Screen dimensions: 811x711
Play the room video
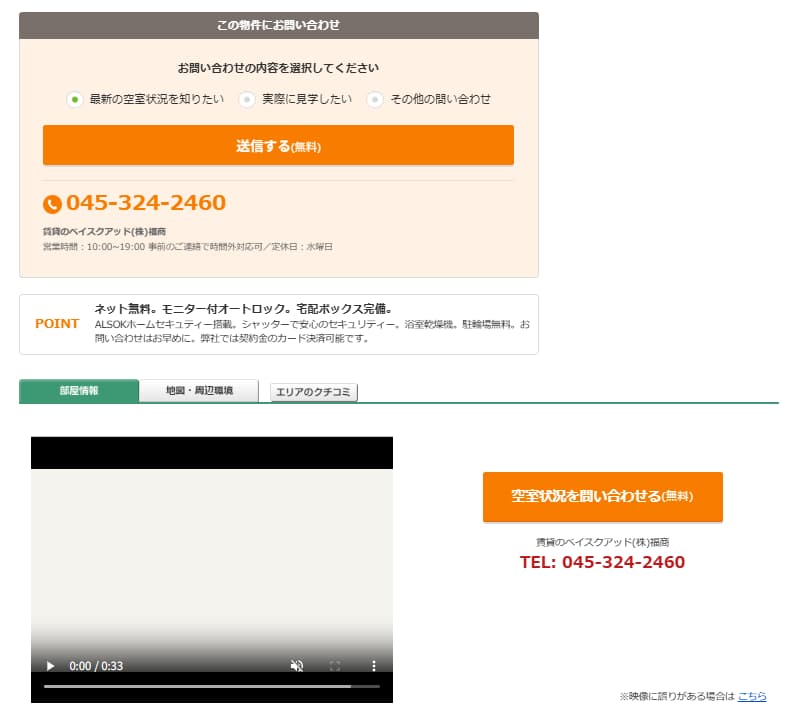[x=50, y=666]
